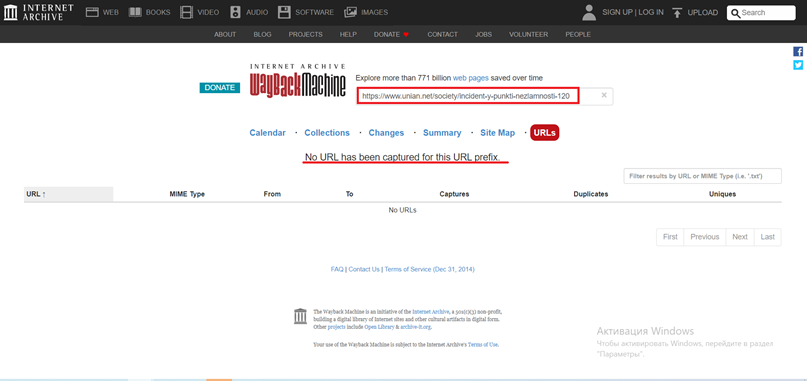This screenshot has width=807, height=381.
Task: Open the Contact page
Action: tap(442, 34)
